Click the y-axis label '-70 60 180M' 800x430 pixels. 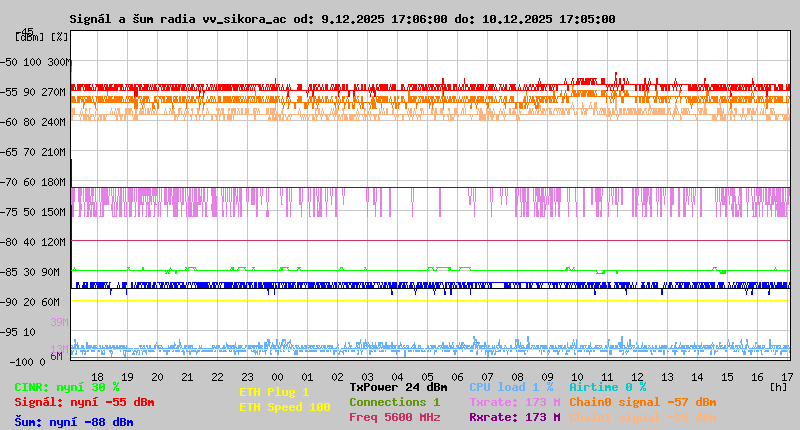click(33, 182)
